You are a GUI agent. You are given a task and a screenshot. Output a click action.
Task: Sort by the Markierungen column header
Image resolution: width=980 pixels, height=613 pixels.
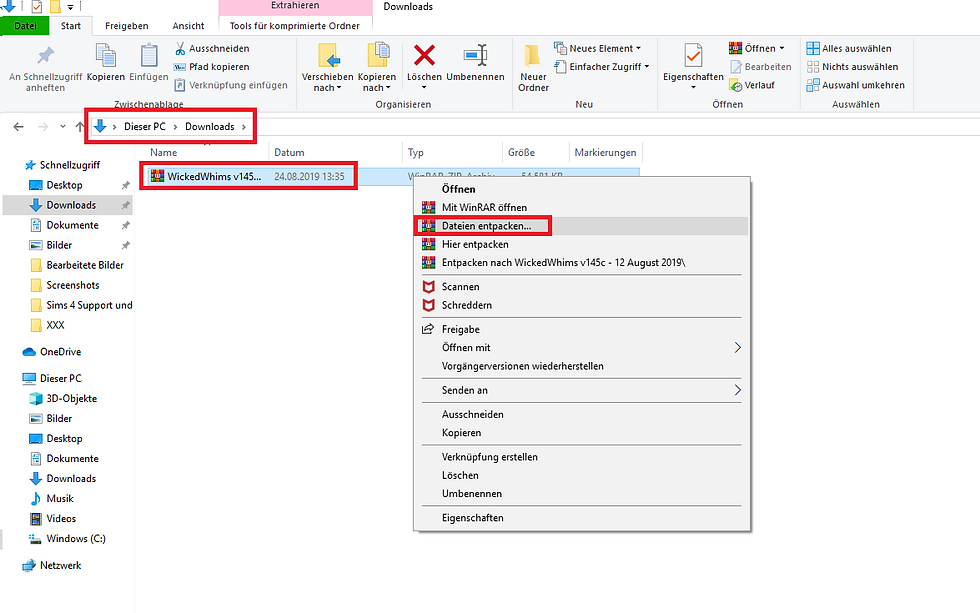click(606, 152)
